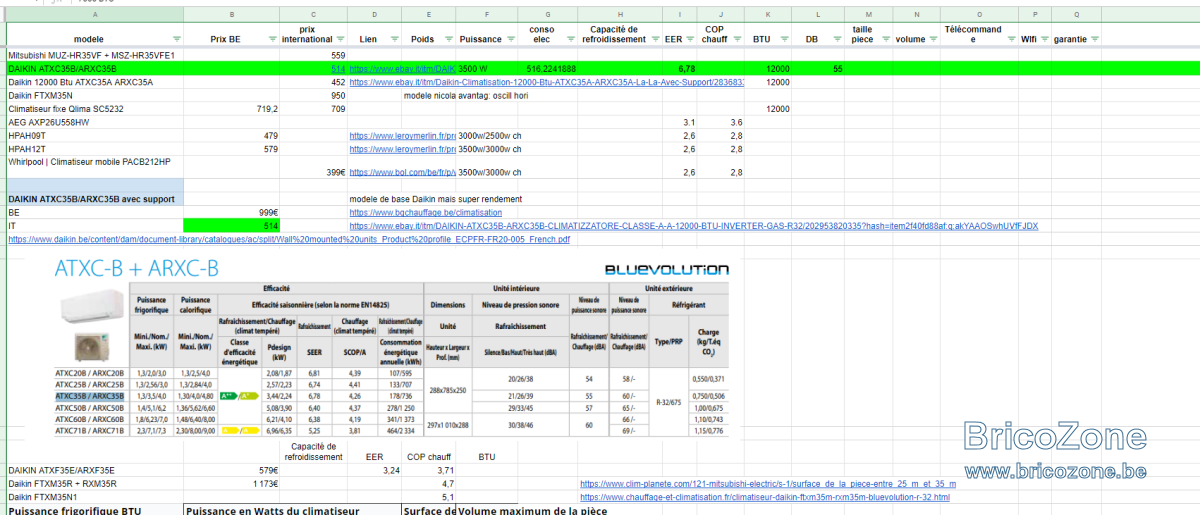Image resolution: width=1200 pixels, height=515 pixels.
Task: Select the Mitsubishi MUZ-HR35VF cell
Action: coord(95,55)
